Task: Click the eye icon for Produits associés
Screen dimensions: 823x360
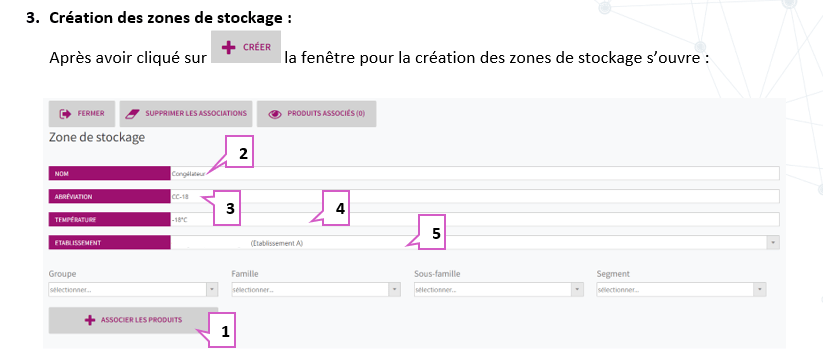Action: tap(275, 114)
